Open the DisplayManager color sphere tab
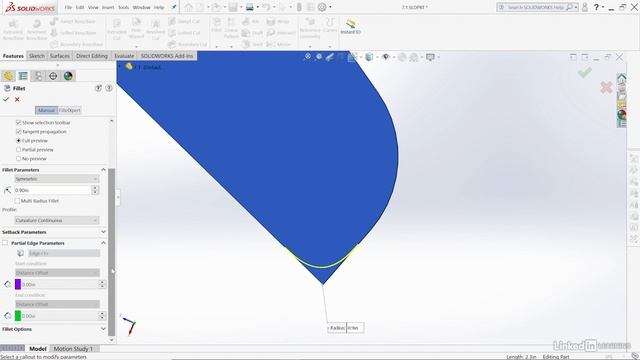This screenshot has width=640, height=360. pyautogui.click(x=68, y=76)
